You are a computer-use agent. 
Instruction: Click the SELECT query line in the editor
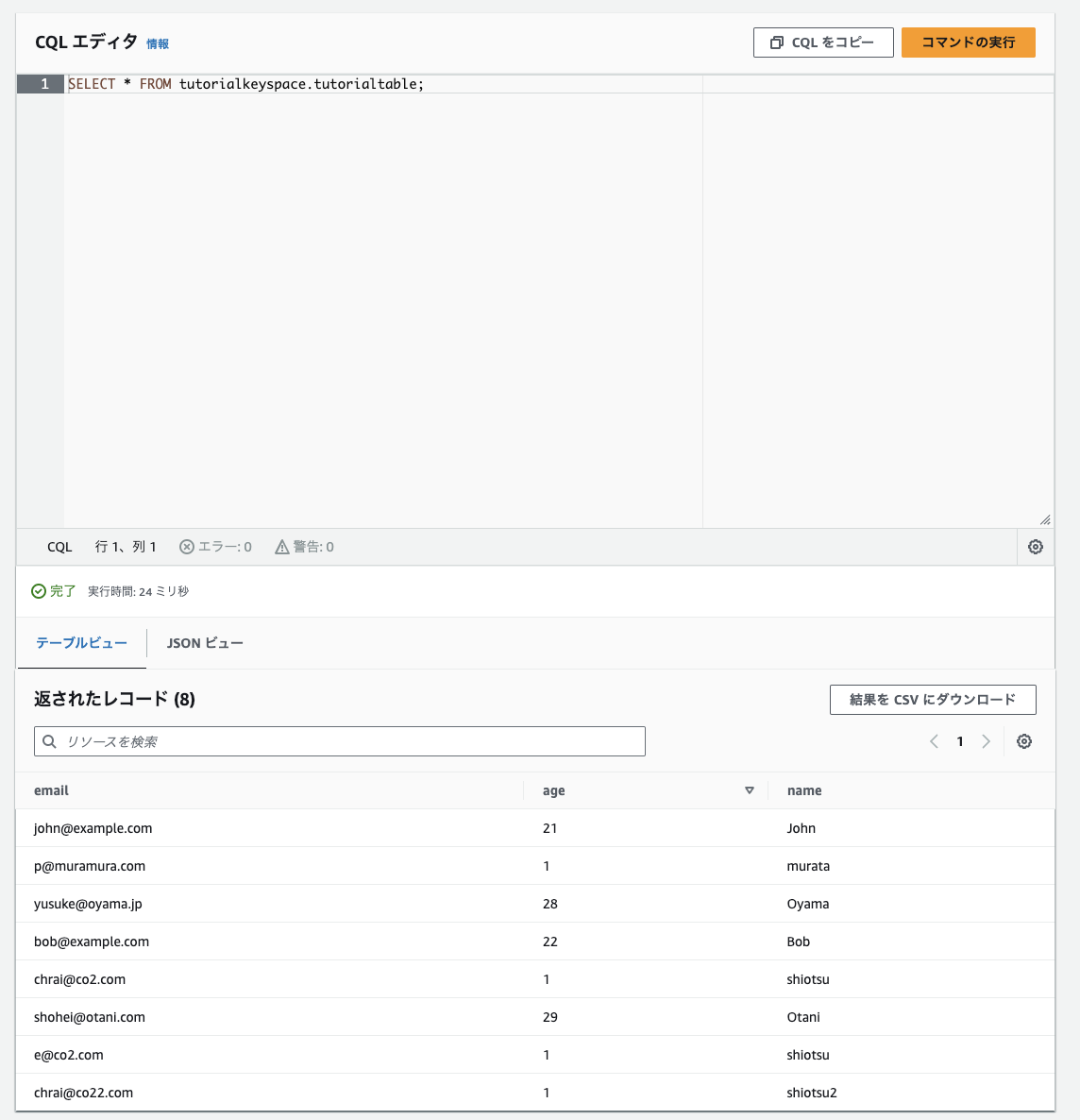point(245,84)
